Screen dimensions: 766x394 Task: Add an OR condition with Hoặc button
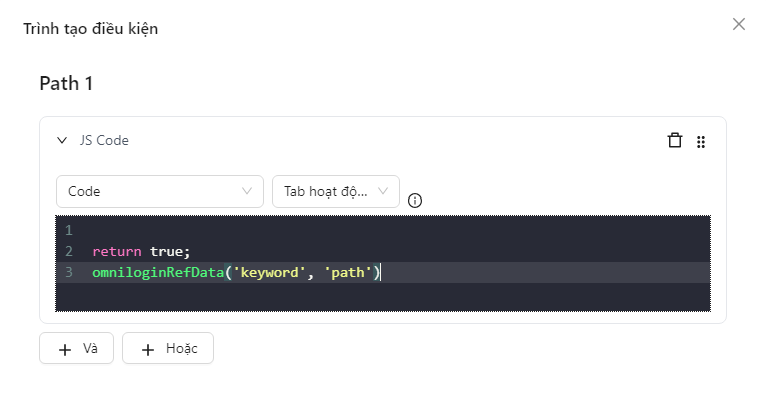pyautogui.click(x=168, y=349)
